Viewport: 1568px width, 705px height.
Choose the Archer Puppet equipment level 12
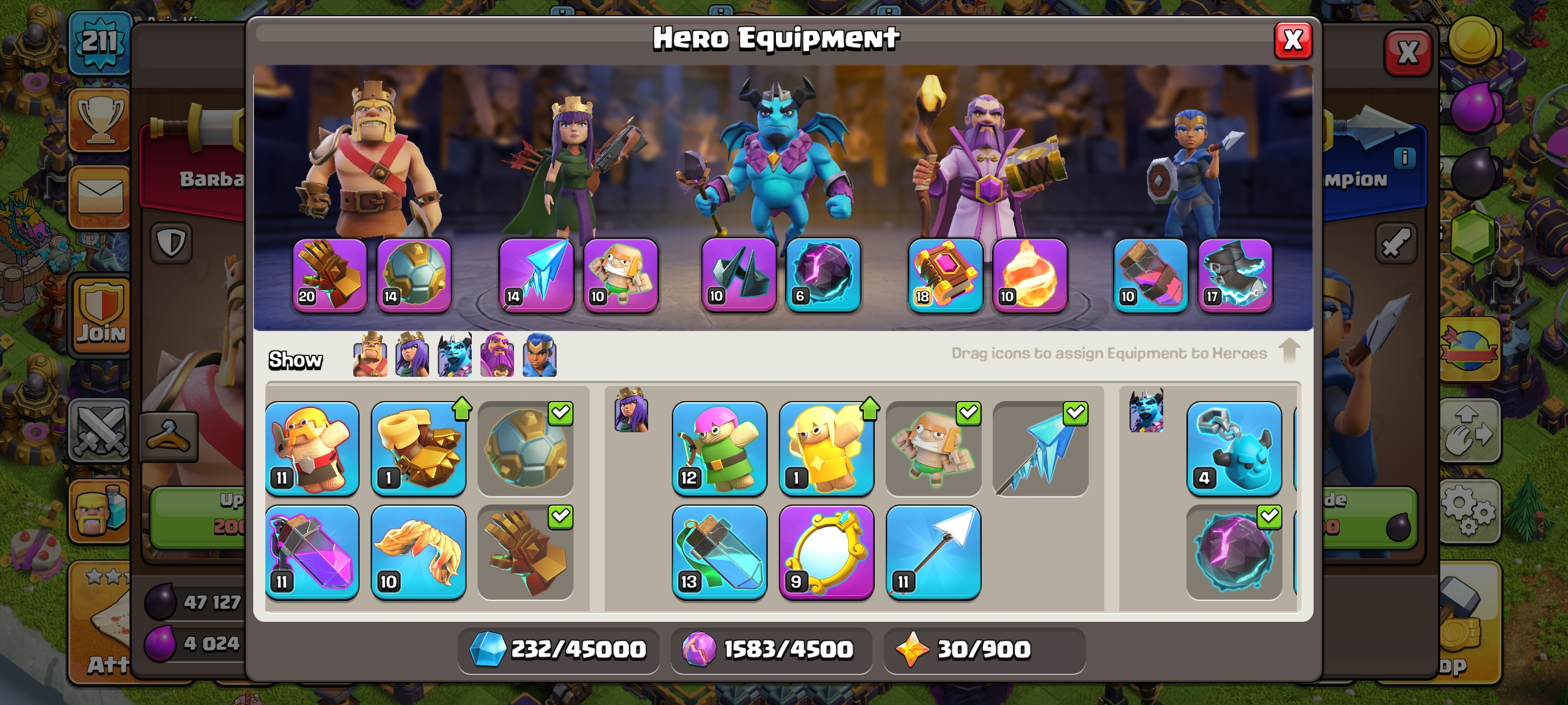pos(719,448)
